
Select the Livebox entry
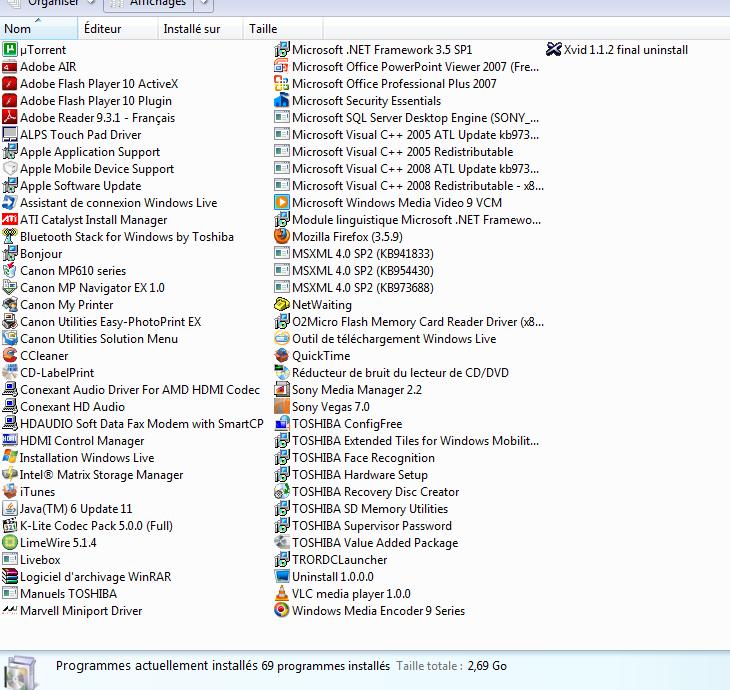[32, 560]
